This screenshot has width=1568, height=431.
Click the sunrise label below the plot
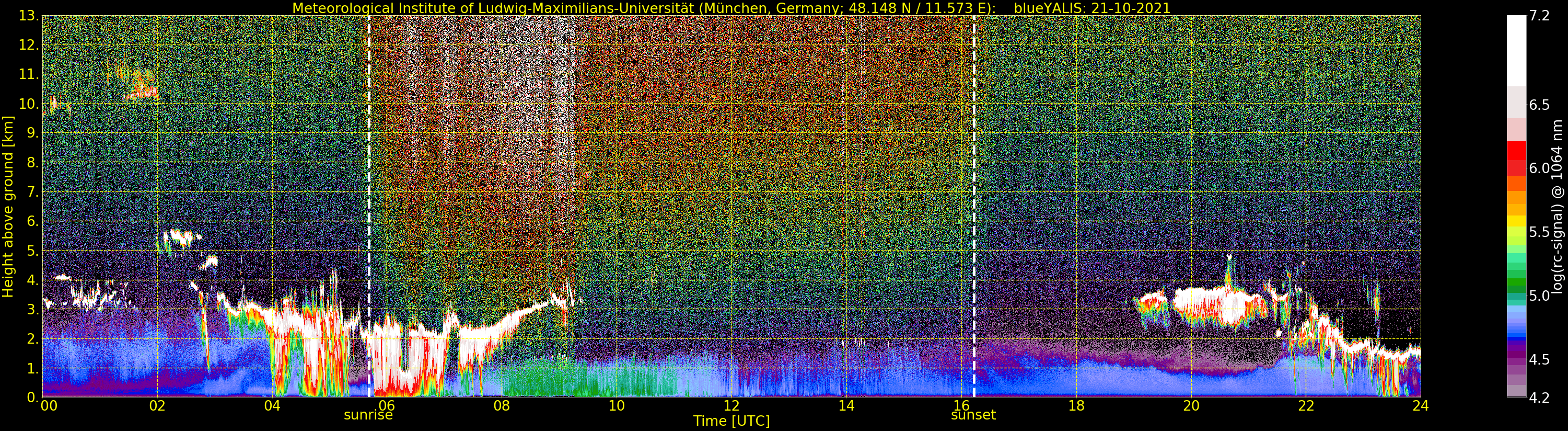(x=368, y=415)
